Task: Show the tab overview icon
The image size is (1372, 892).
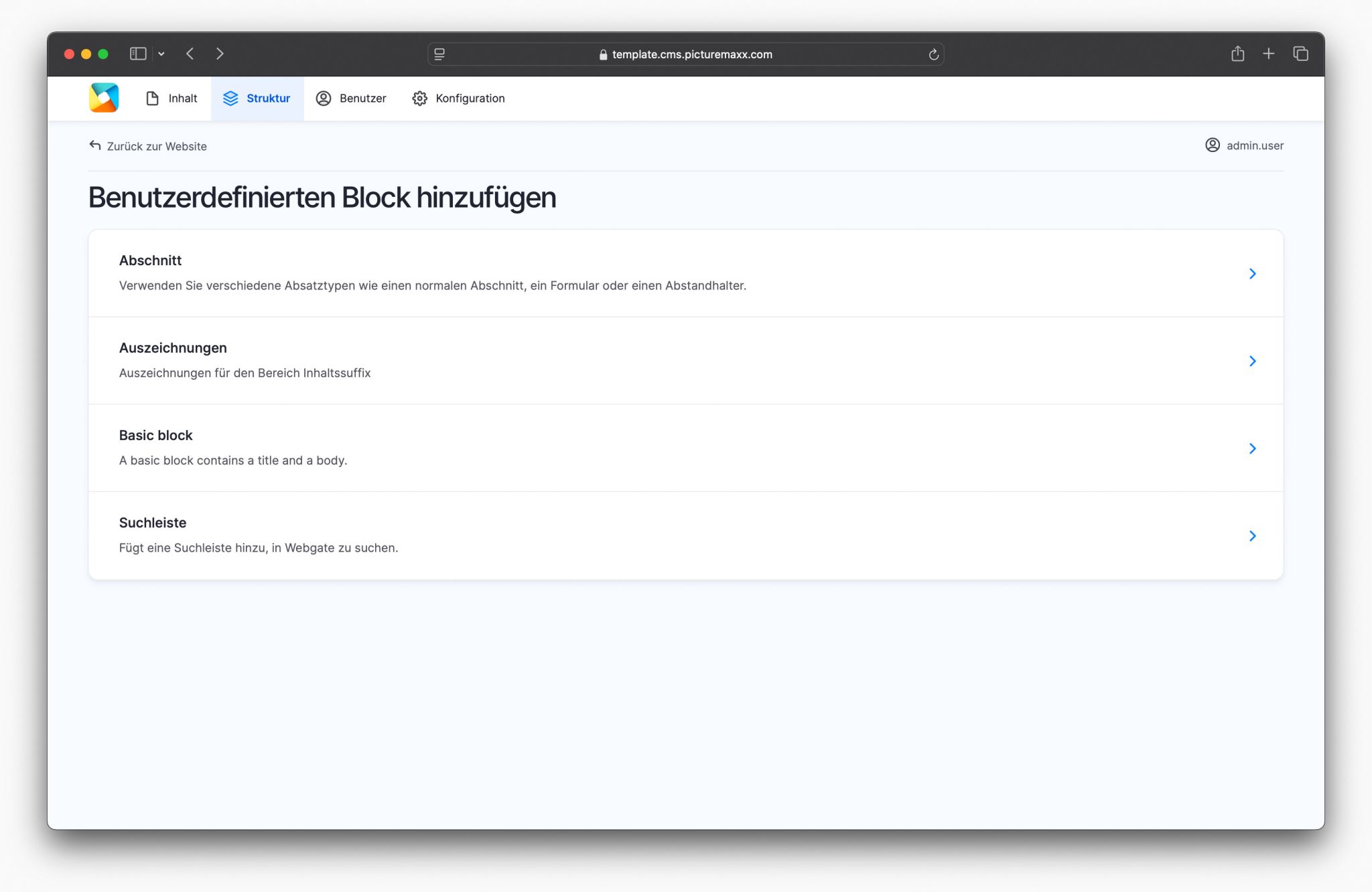Action: coord(1300,54)
